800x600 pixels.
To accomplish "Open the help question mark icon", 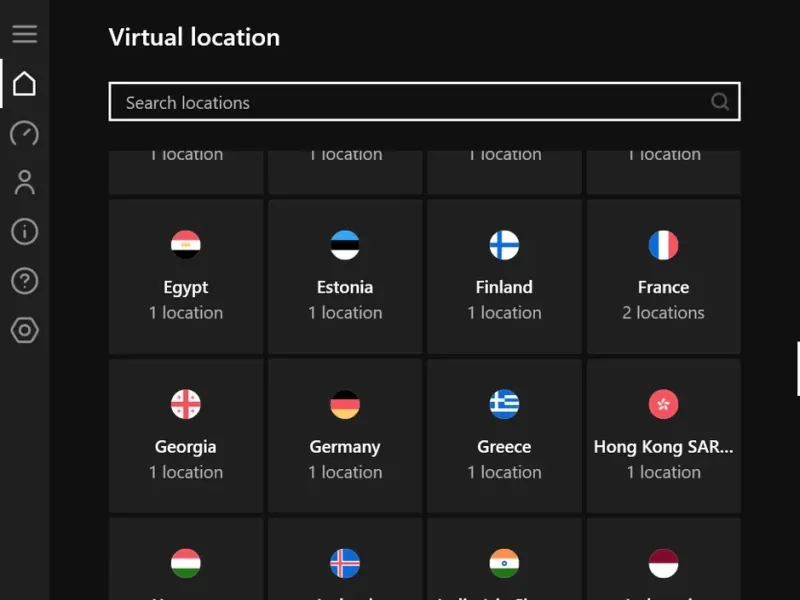I will pos(24,281).
